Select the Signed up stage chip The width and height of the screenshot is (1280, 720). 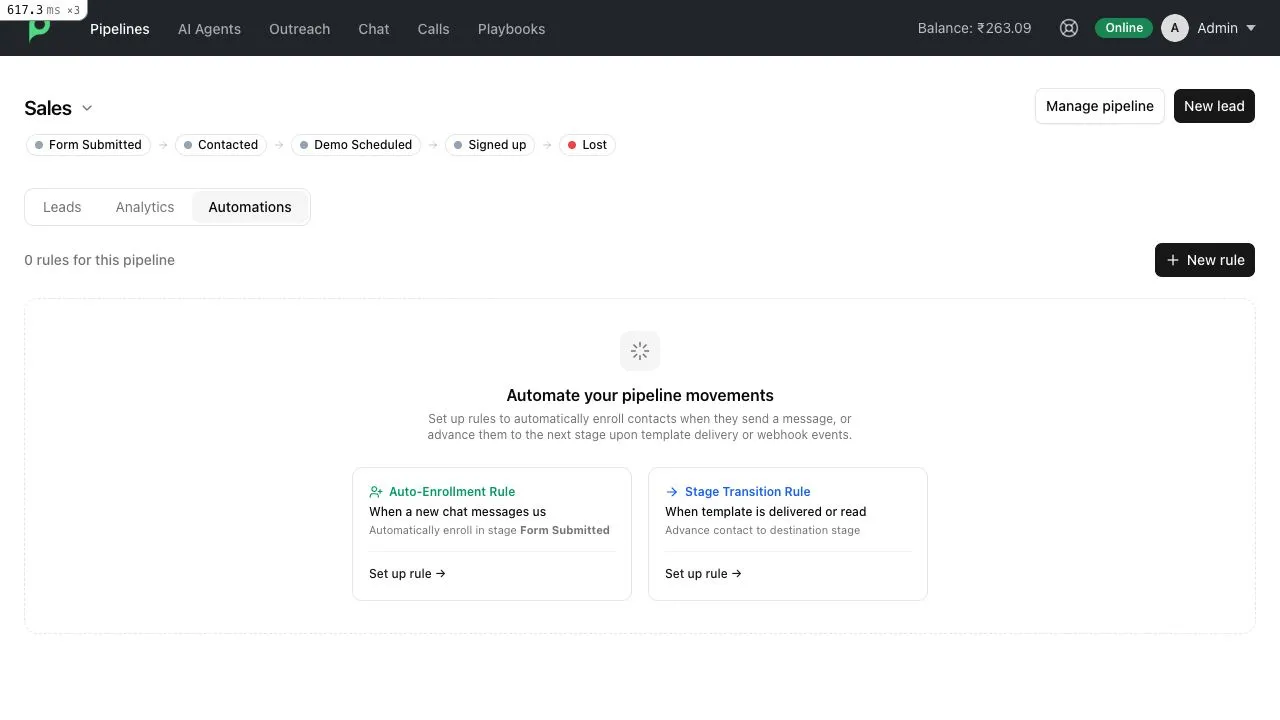coord(490,145)
